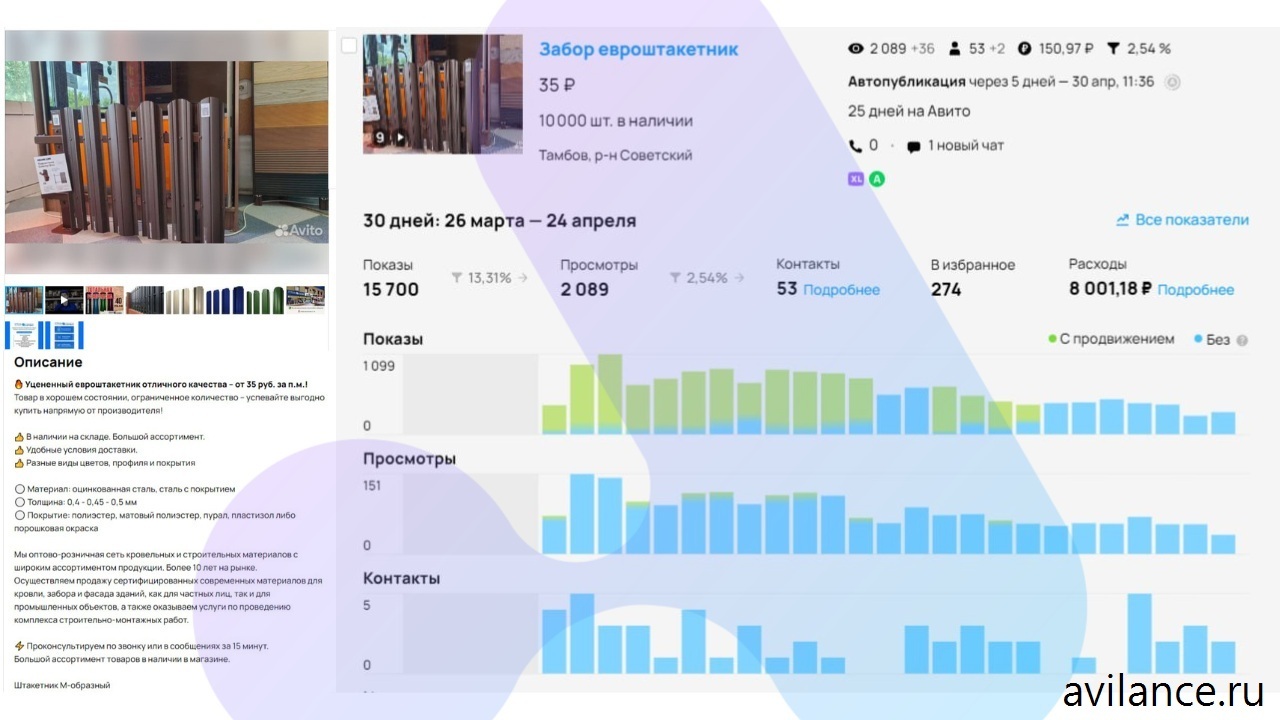Click the phone calls icon
Screen dimensions: 1280x720
[855, 146]
